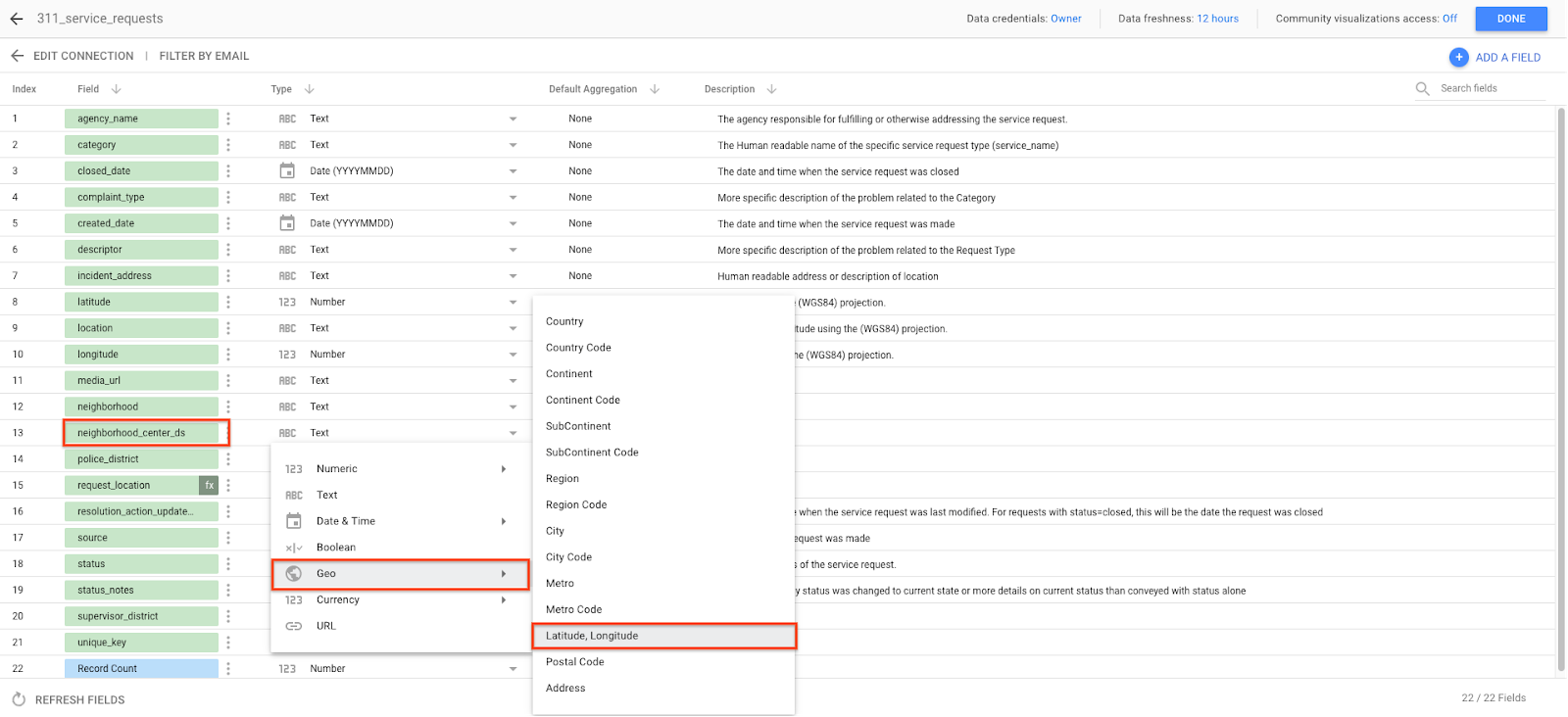Click the fx formula icon on request_location

pyautogui.click(x=209, y=485)
